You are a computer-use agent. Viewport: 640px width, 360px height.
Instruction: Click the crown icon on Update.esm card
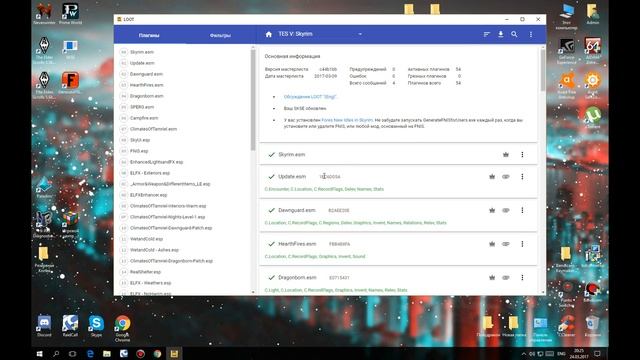(x=492, y=177)
